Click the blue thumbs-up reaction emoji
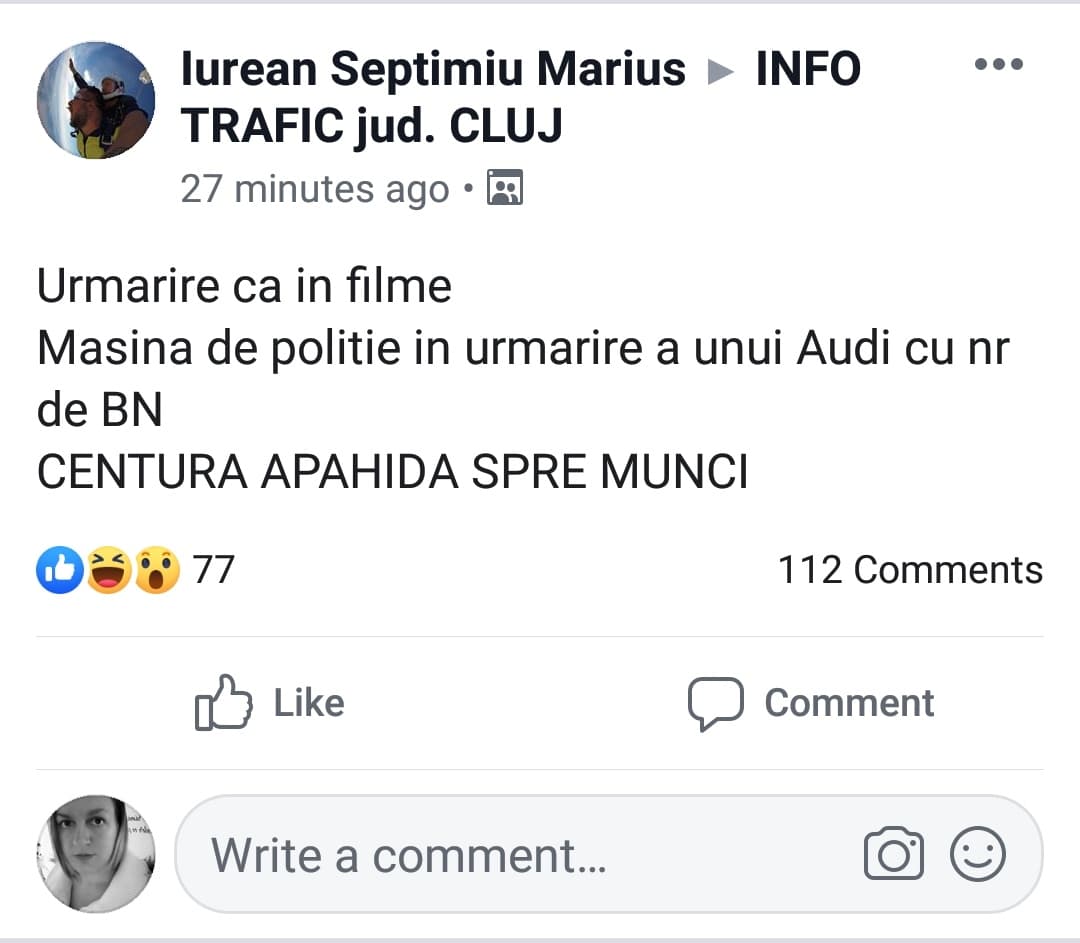1080x943 pixels. [x=60, y=571]
